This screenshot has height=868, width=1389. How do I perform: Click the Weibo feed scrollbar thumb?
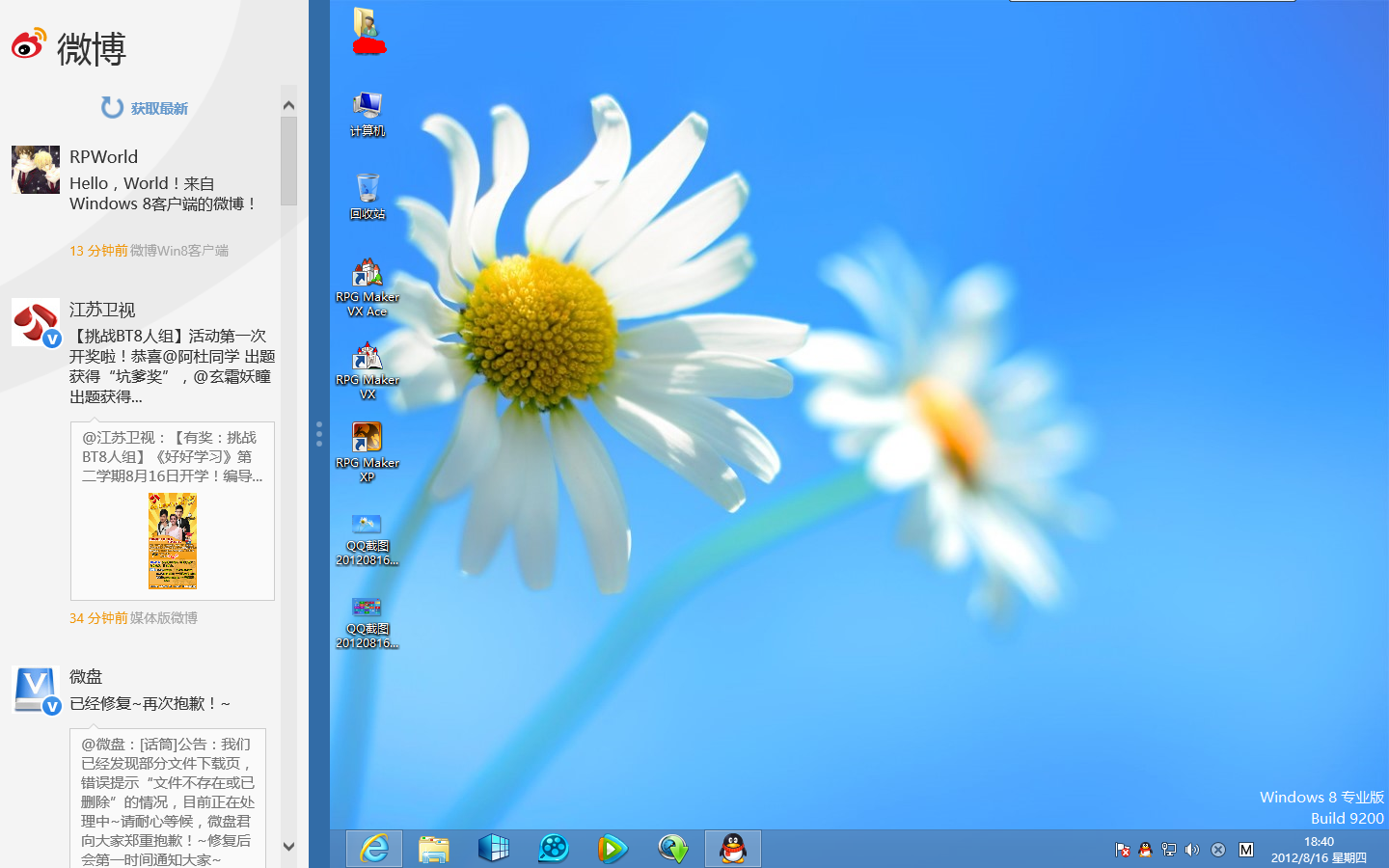[288, 161]
